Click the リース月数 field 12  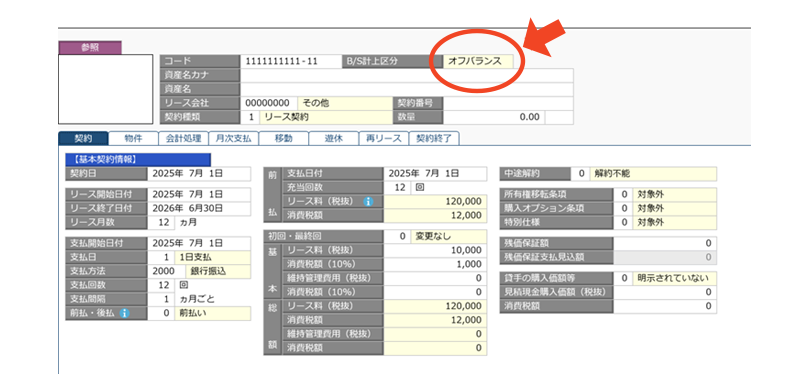pos(161,222)
